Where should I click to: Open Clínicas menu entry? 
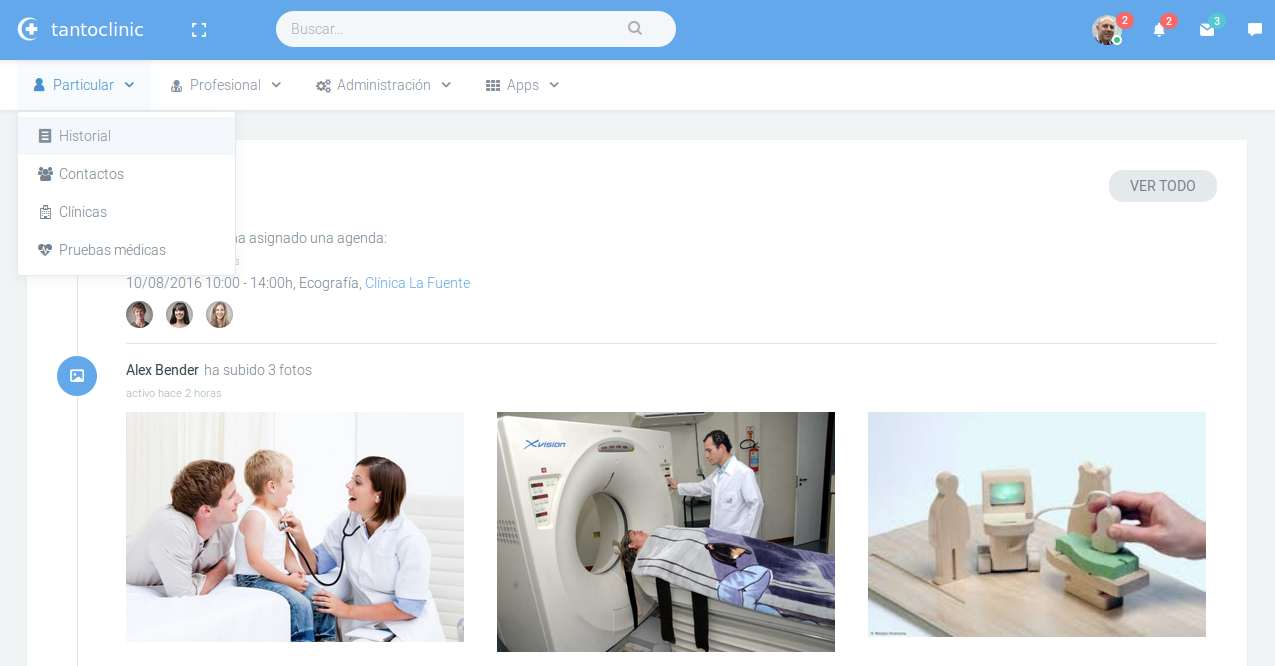83,212
